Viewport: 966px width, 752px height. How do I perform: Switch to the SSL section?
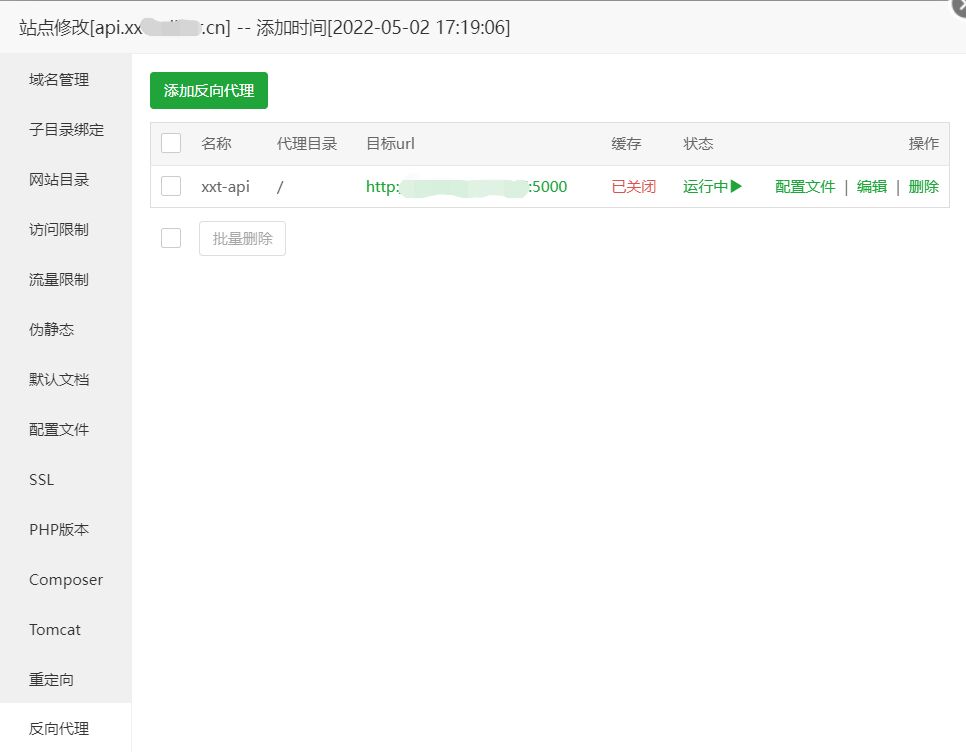[x=41, y=479]
